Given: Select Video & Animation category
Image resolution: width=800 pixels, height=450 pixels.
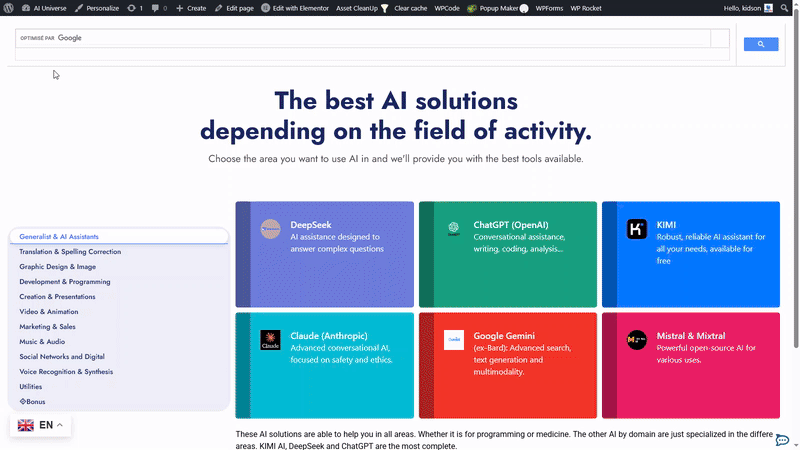Looking at the screenshot, I should point(48,311).
